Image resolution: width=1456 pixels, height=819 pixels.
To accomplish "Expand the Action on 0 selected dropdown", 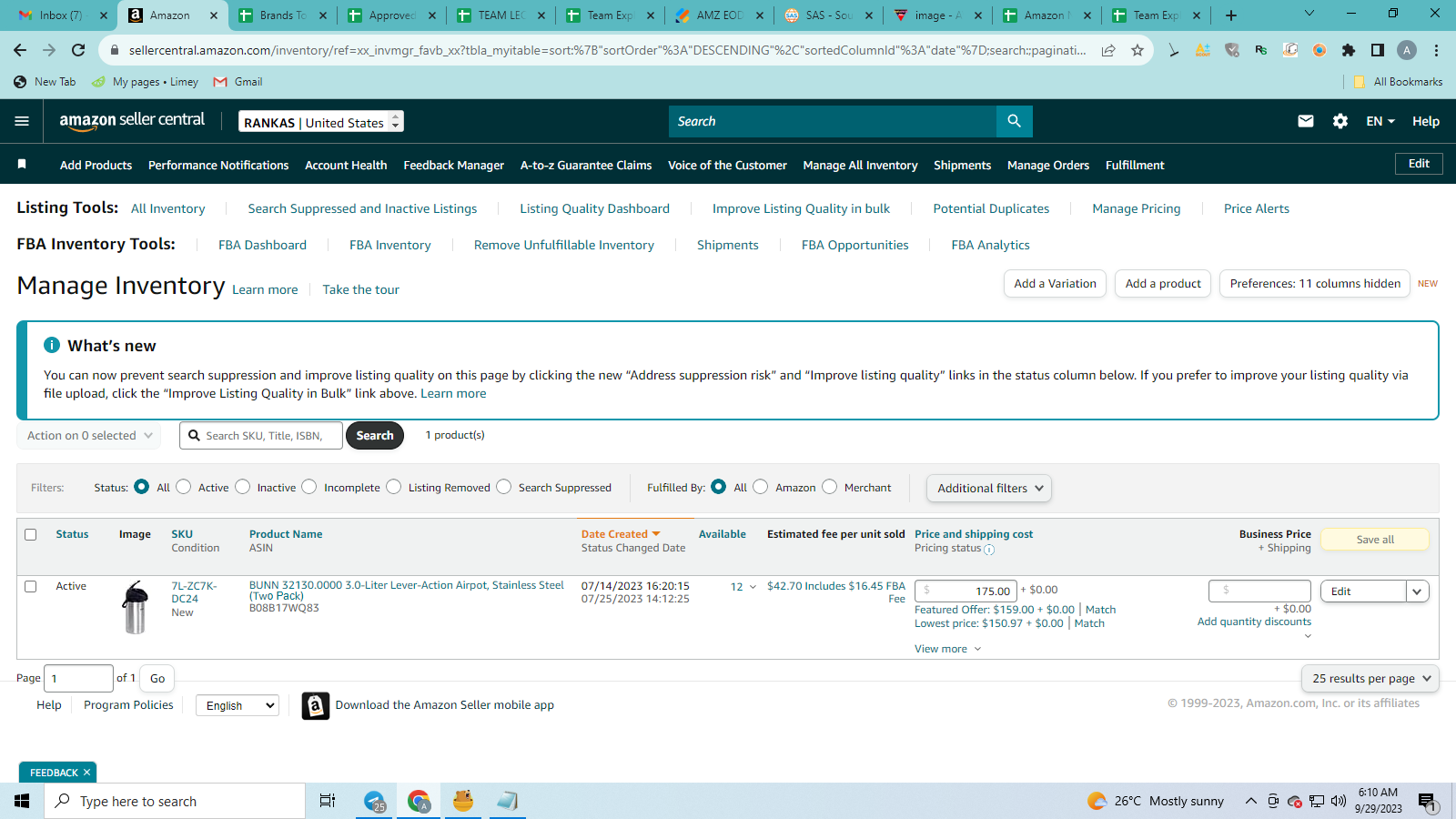I will (89, 436).
